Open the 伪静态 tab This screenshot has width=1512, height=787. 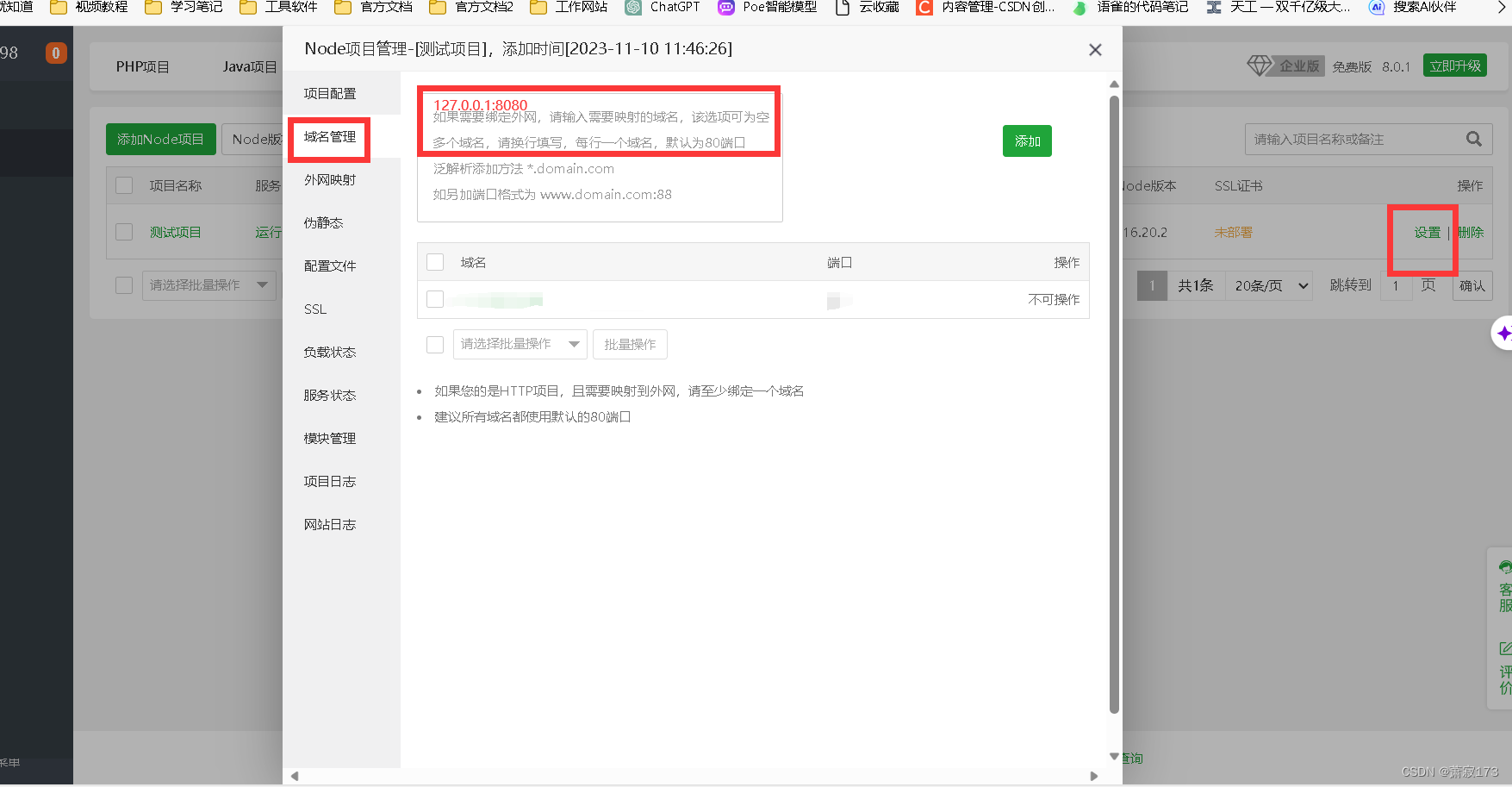(341, 222)
